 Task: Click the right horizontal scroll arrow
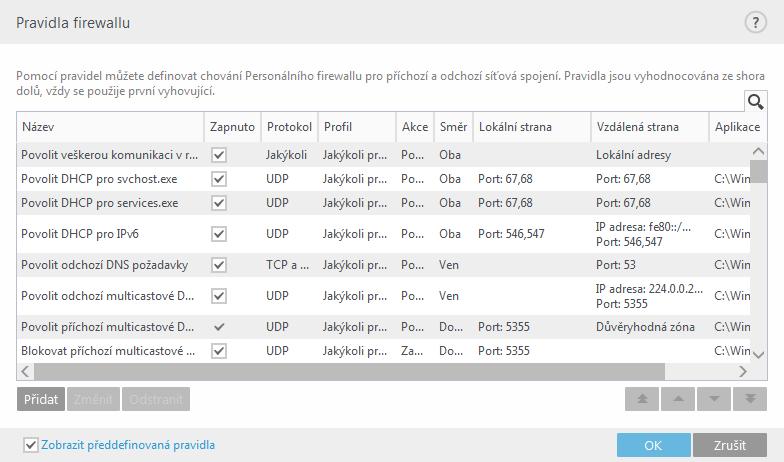click(x=743, y=372)
